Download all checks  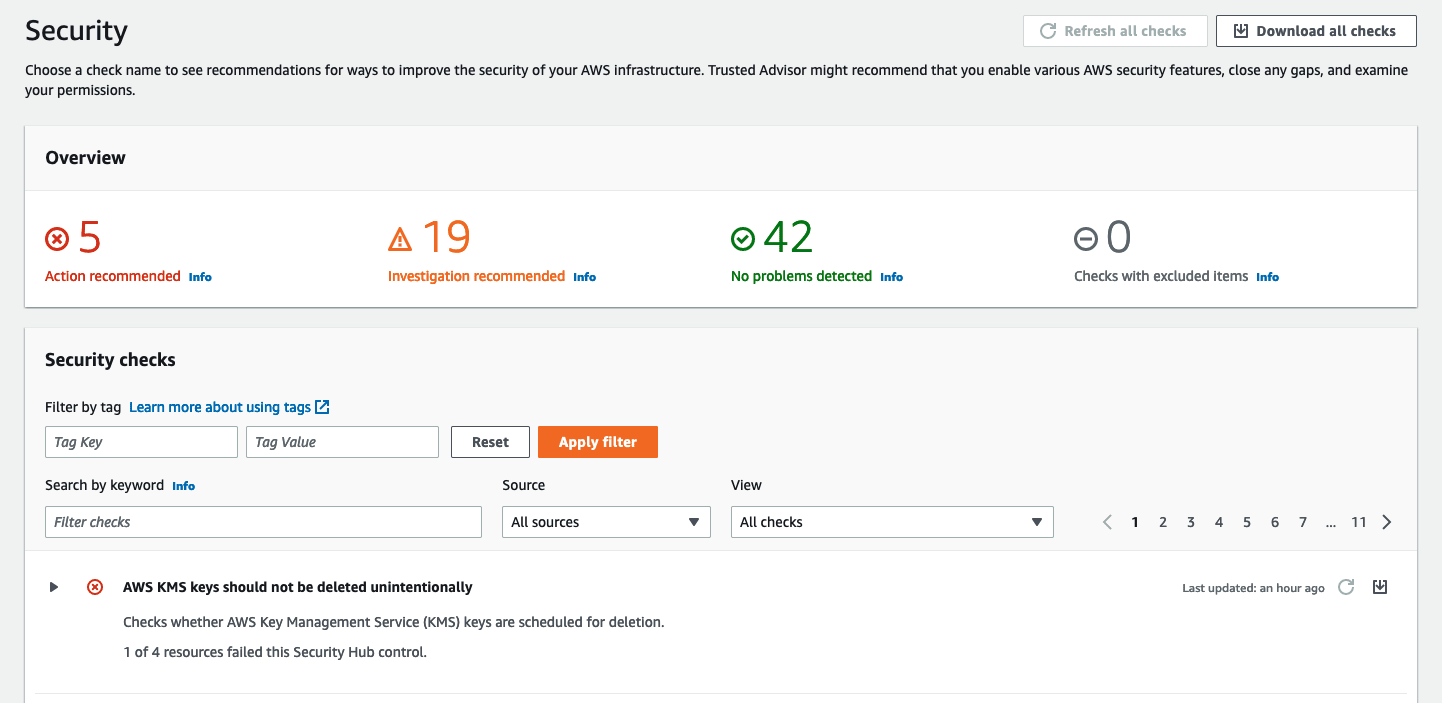[1316, 31]
